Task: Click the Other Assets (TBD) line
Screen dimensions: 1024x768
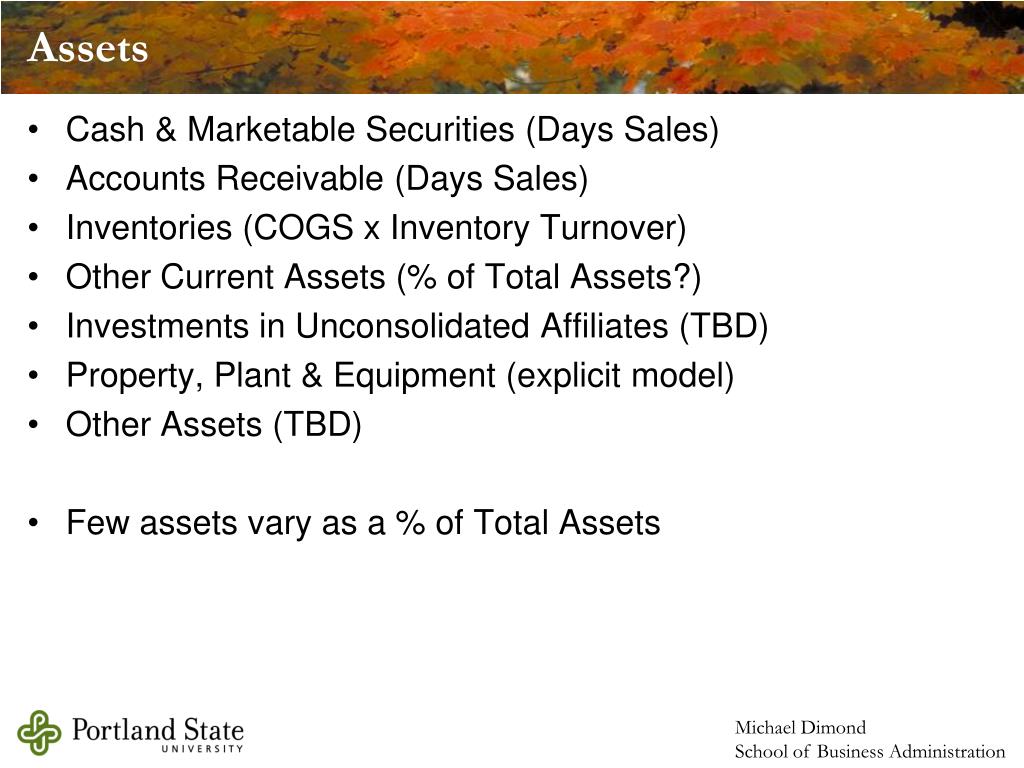Action: coord(214,424)
